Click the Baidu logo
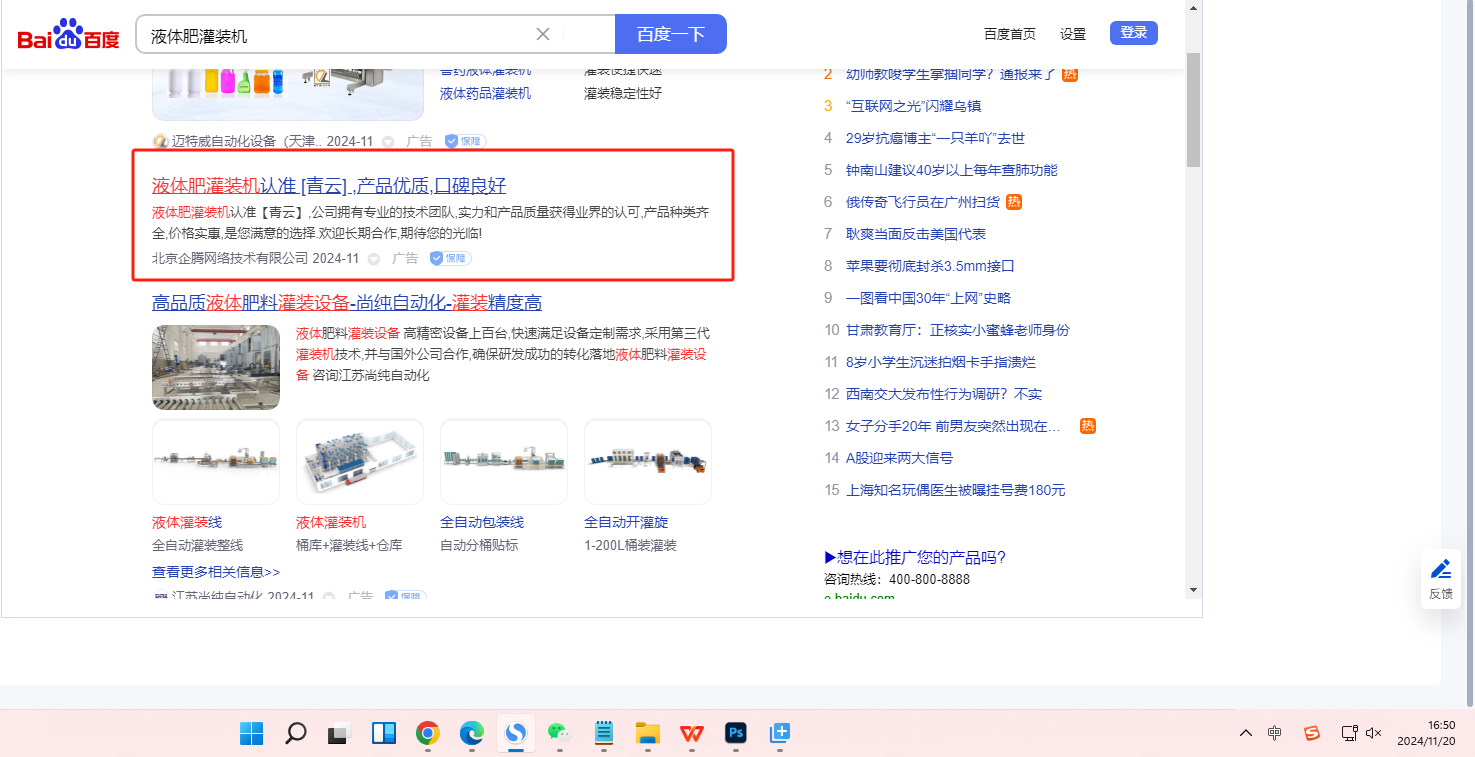Screen dimensions: 1475x757 coord(68,35)
